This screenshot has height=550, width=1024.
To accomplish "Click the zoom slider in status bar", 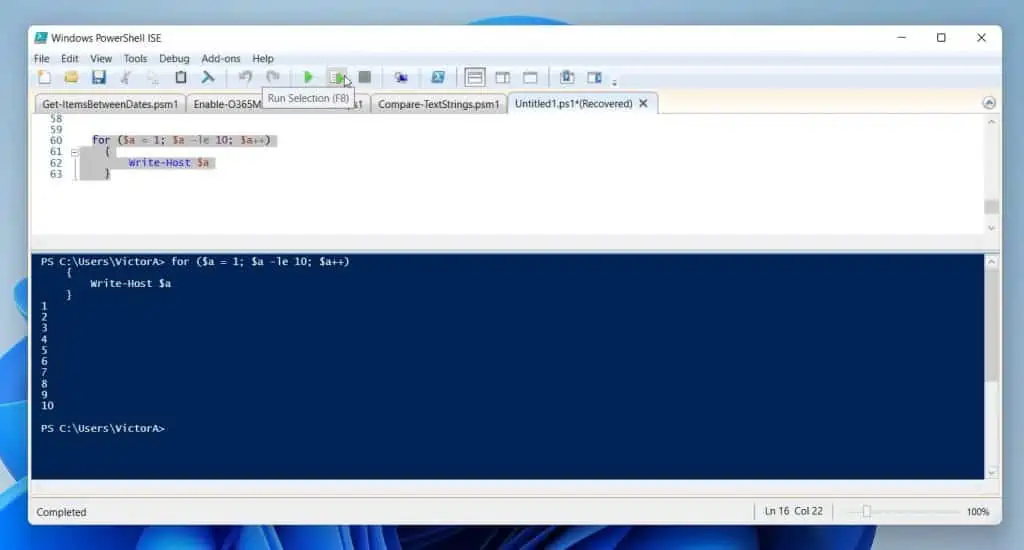I will coord(866,511).
